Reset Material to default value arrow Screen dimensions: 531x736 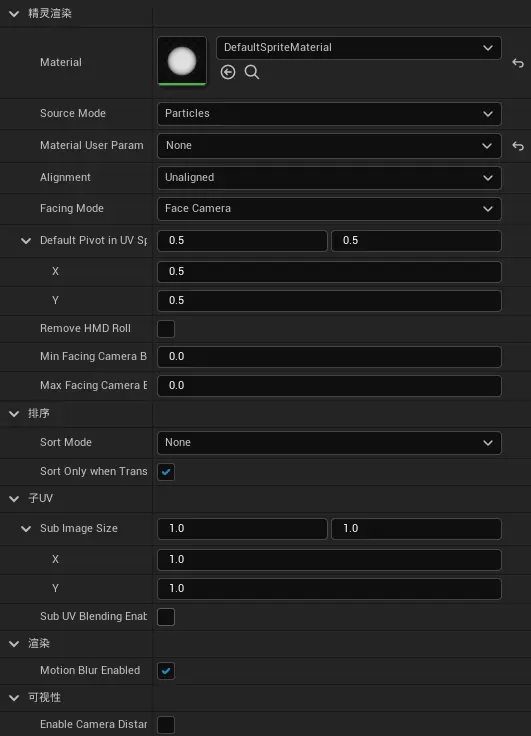click(x=518, y=63)
